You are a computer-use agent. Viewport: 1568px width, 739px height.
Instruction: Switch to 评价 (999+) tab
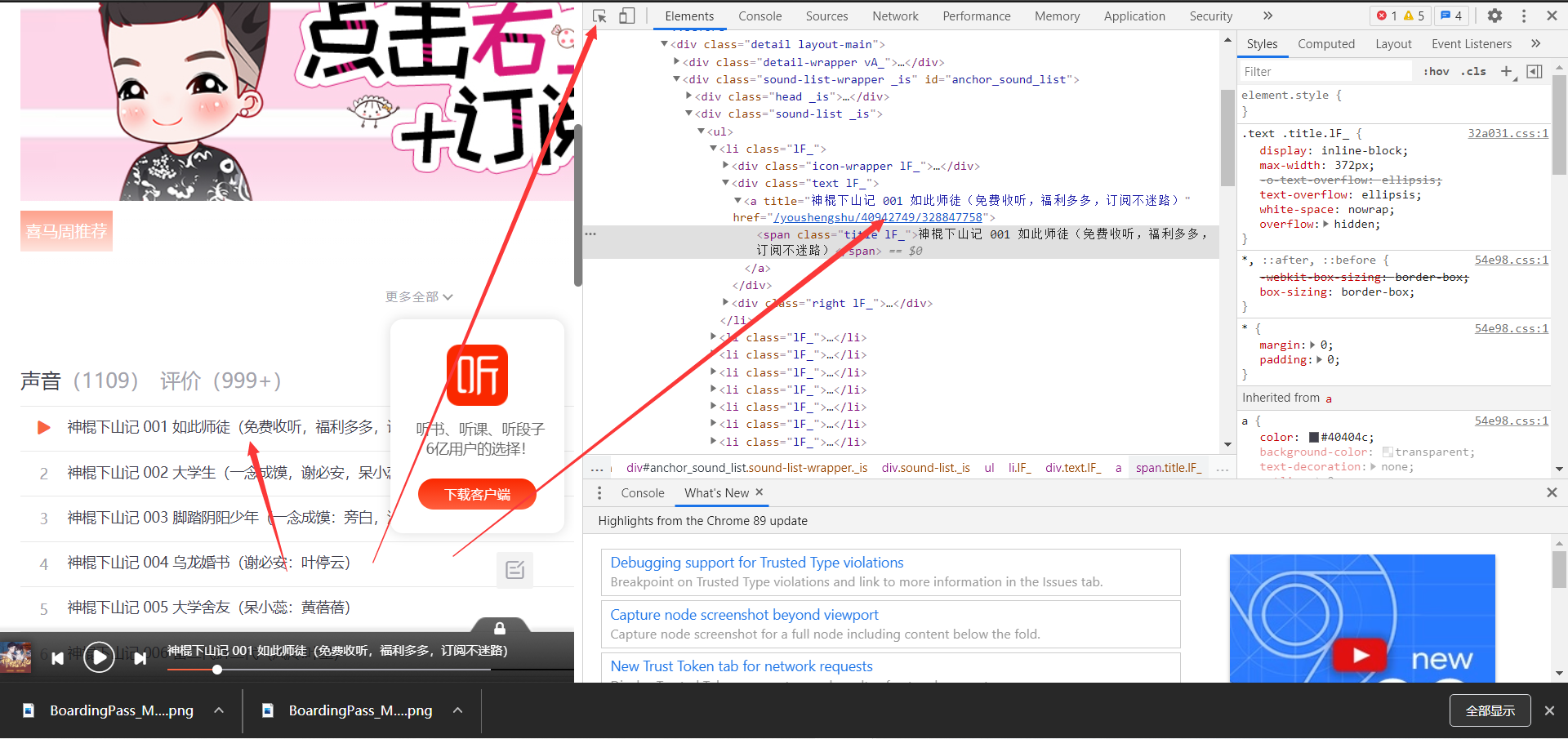click(220, 381)
